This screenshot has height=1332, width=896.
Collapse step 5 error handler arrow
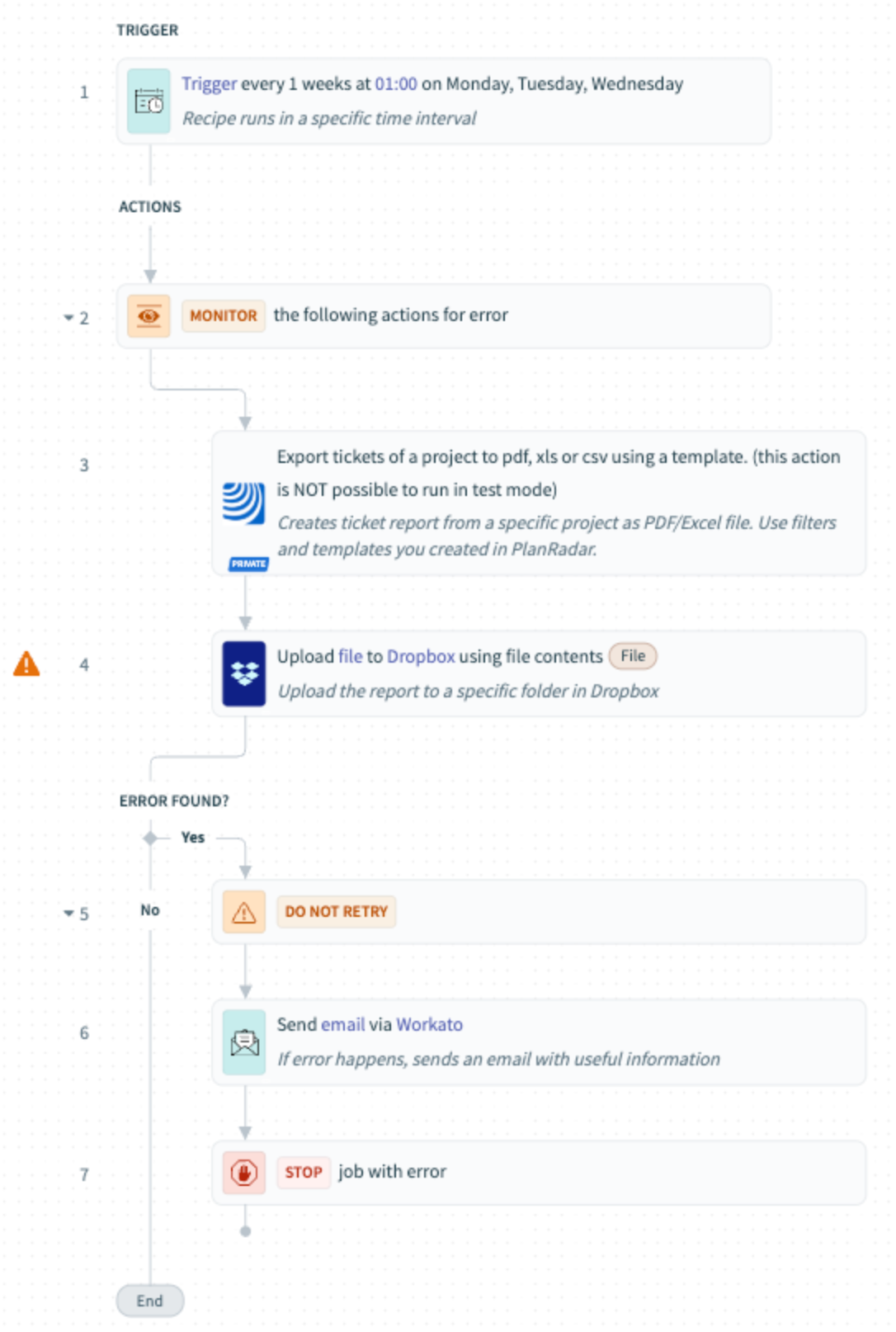coord(68,914)
